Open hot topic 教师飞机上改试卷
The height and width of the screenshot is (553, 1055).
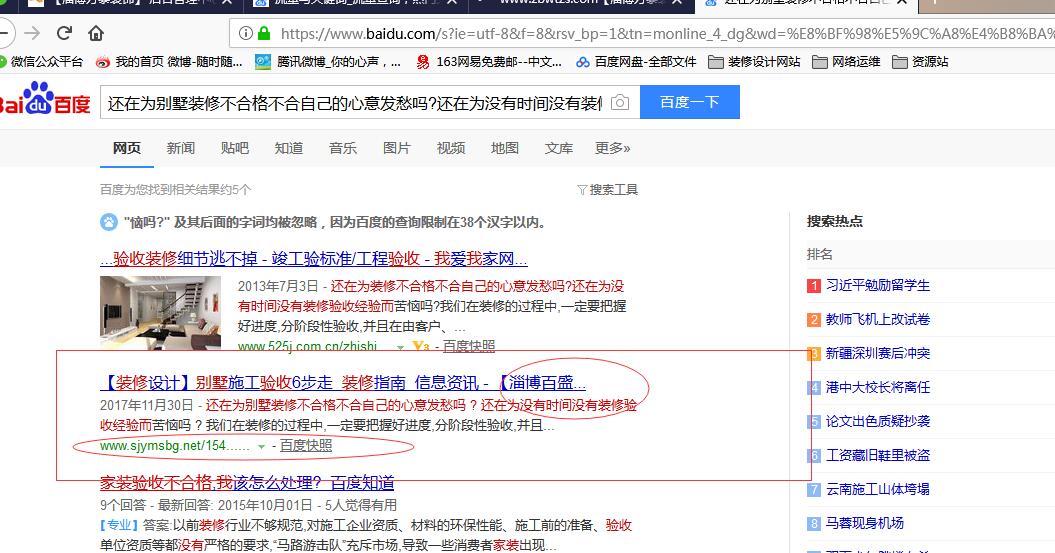click(877, 320)
